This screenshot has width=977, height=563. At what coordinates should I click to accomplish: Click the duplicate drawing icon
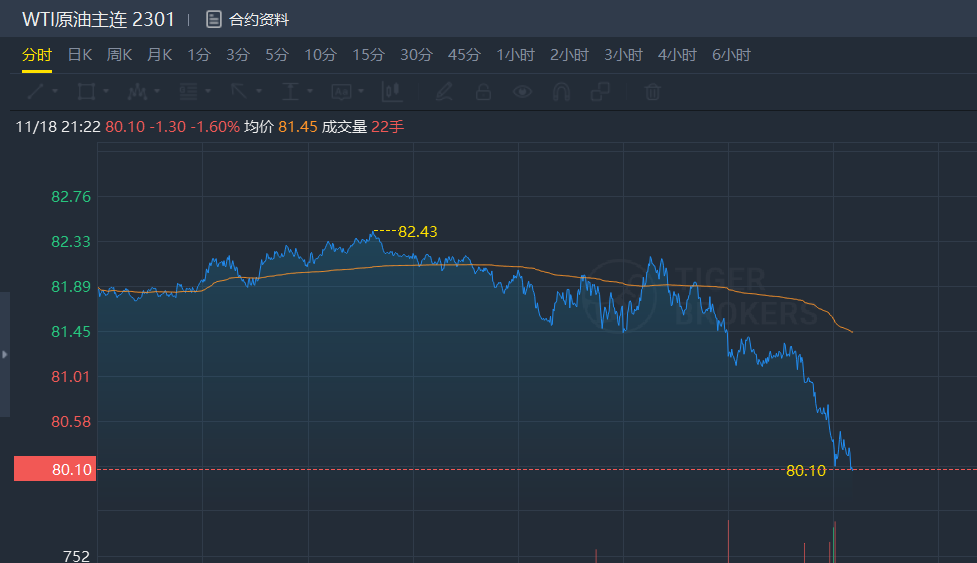pos(600,92)
